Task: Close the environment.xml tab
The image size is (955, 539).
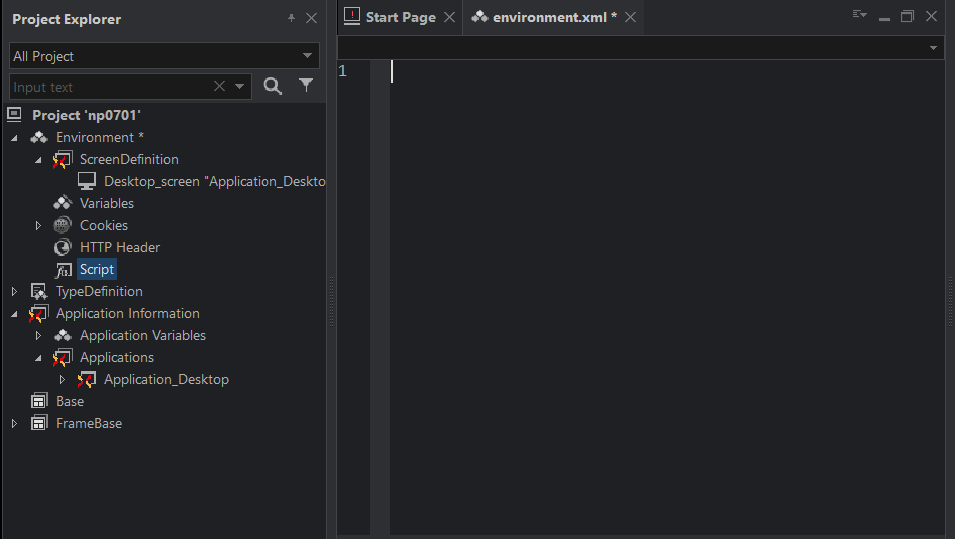Action: 630,17
